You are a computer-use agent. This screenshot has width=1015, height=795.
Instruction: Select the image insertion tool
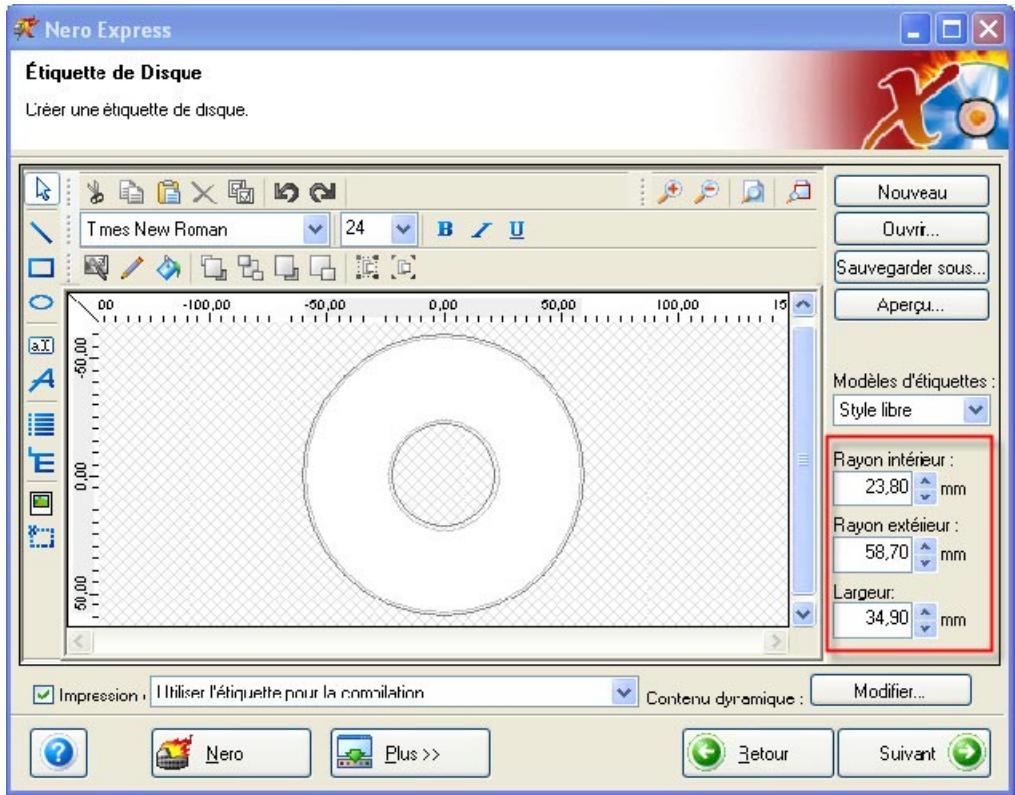pos(41,502)
